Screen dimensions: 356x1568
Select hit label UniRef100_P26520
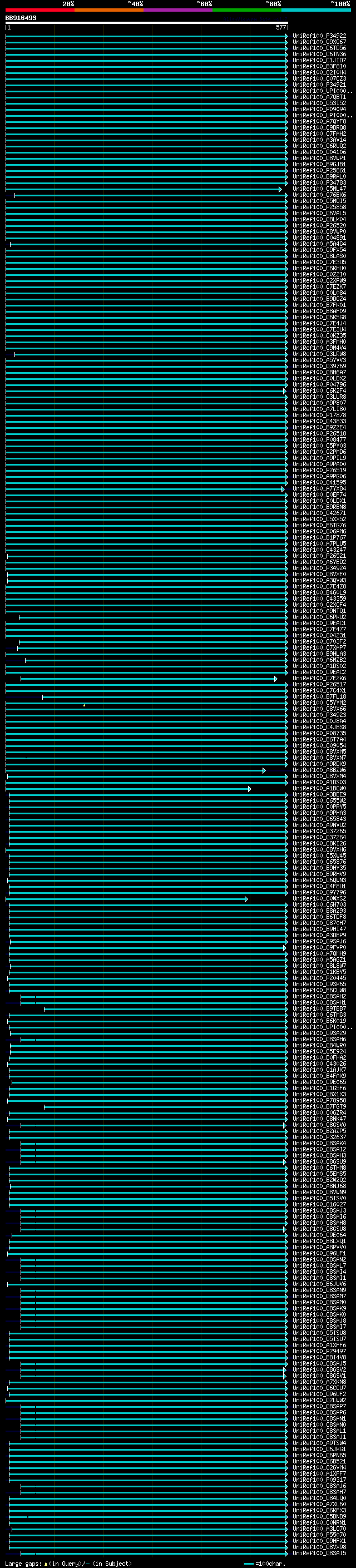click(x=319, y=226)
